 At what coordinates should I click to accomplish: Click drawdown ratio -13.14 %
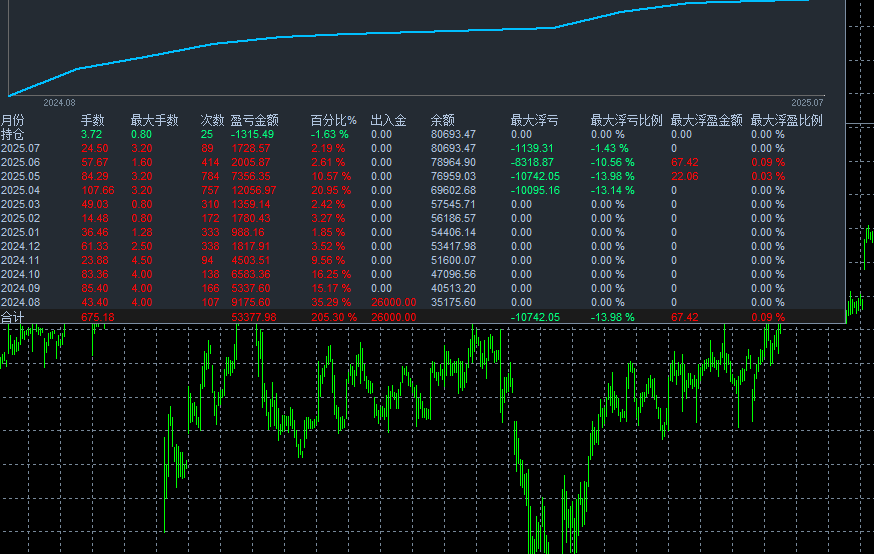click(613, 191)
